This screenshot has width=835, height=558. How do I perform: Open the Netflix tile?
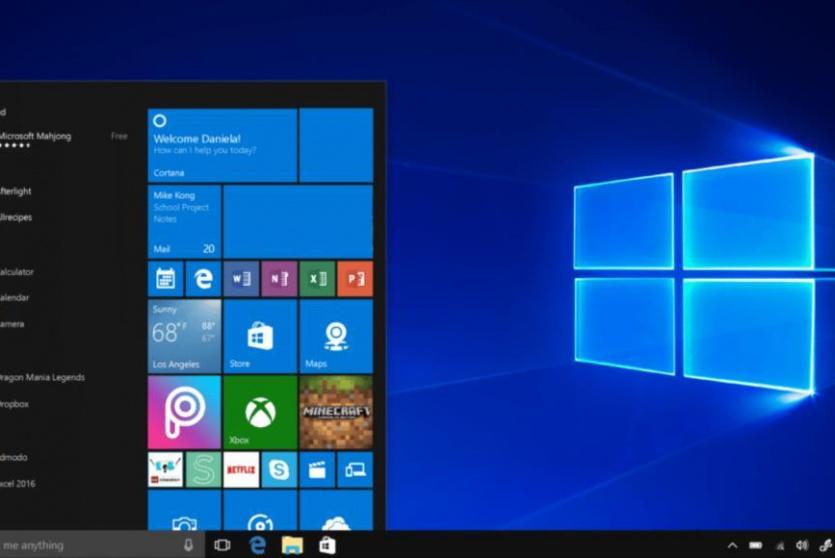pyautogui.click(x=241, y=469)
